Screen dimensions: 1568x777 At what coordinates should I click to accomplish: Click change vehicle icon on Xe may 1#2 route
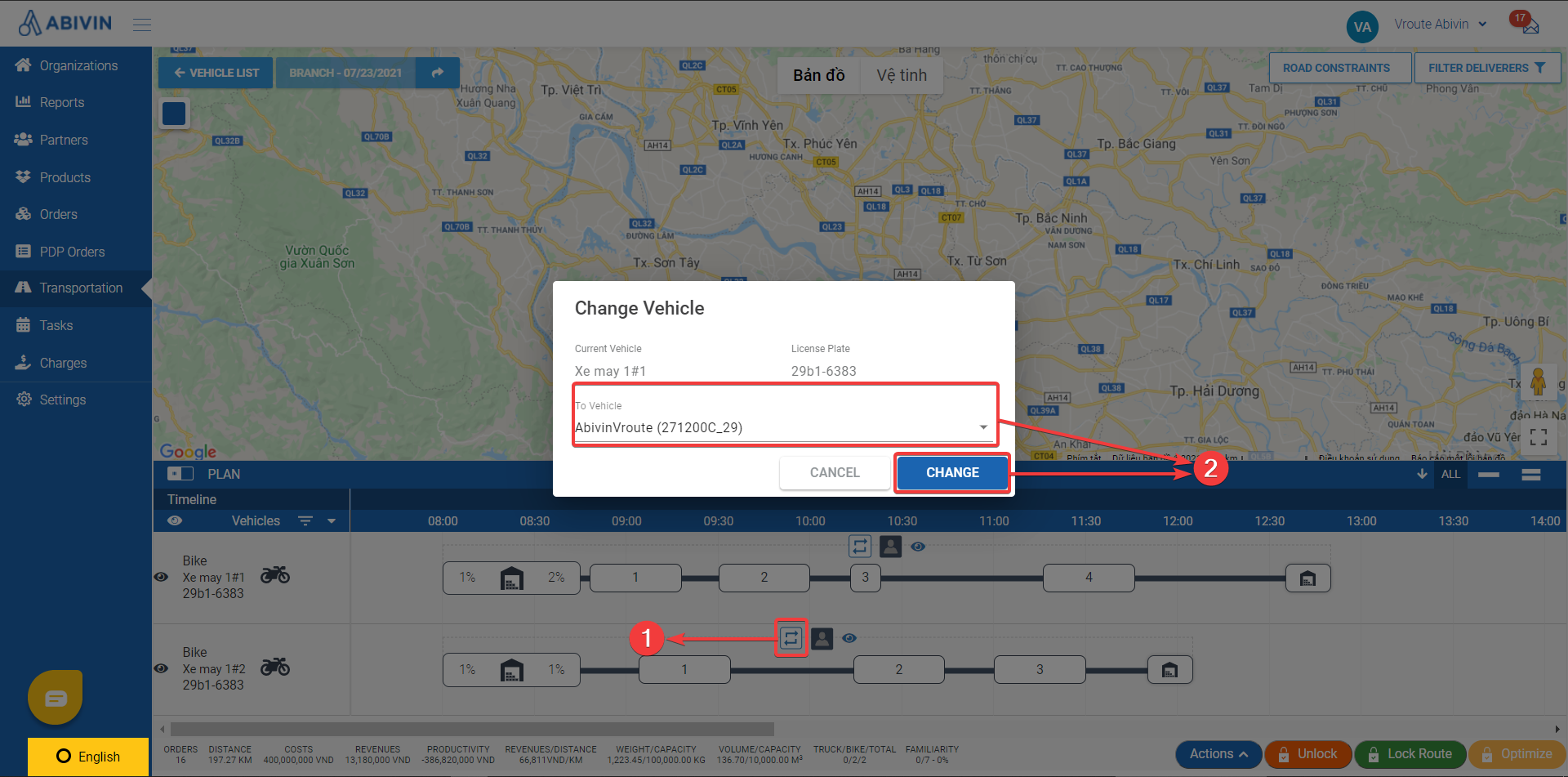point(791,638)
